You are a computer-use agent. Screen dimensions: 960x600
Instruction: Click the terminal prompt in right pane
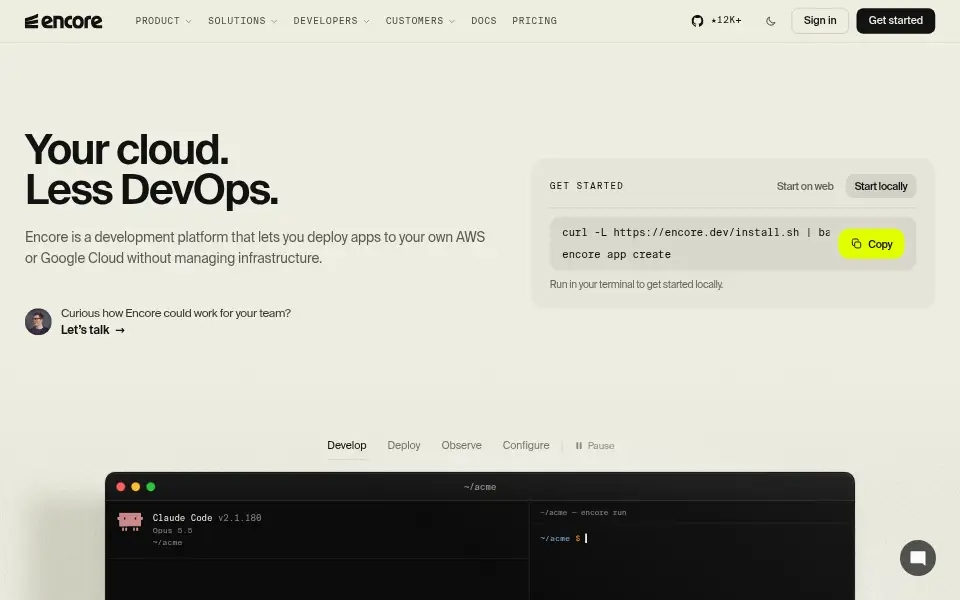point(563,538)
